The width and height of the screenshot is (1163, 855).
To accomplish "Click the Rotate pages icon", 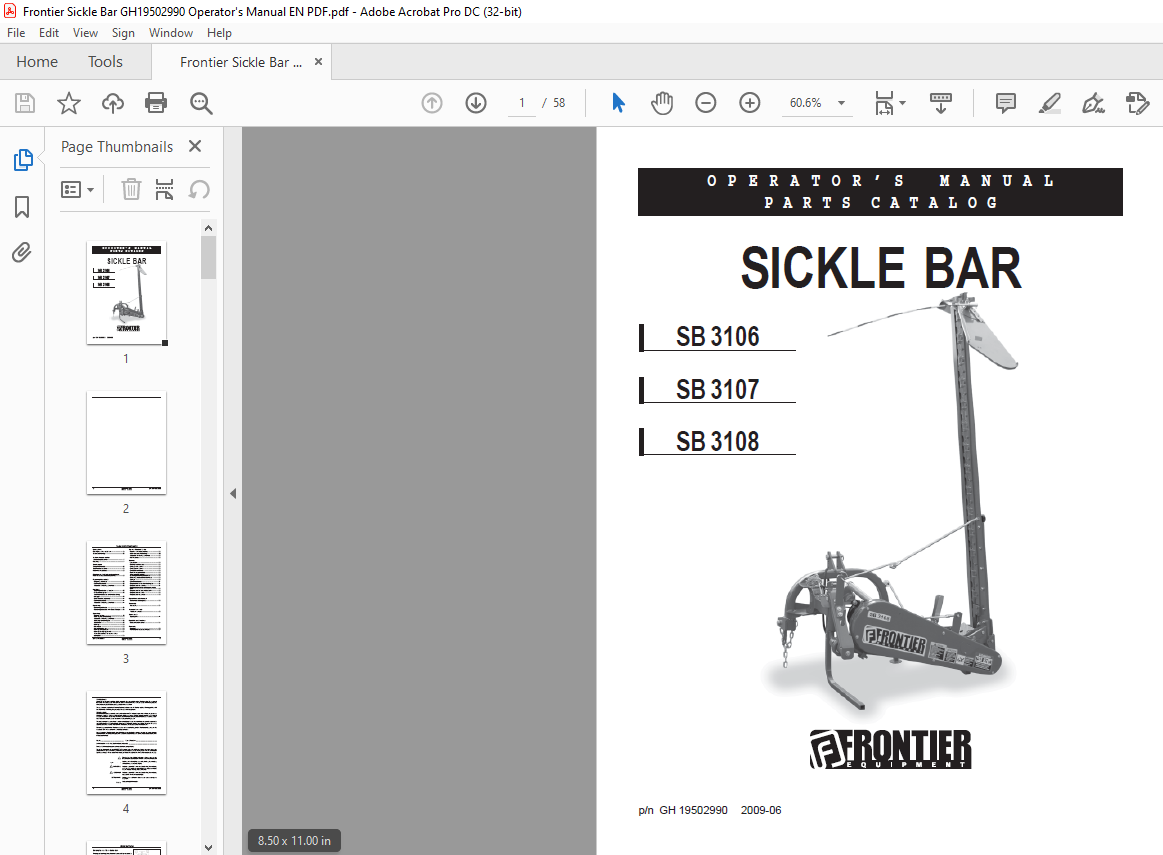I will [x=199, y=190].
